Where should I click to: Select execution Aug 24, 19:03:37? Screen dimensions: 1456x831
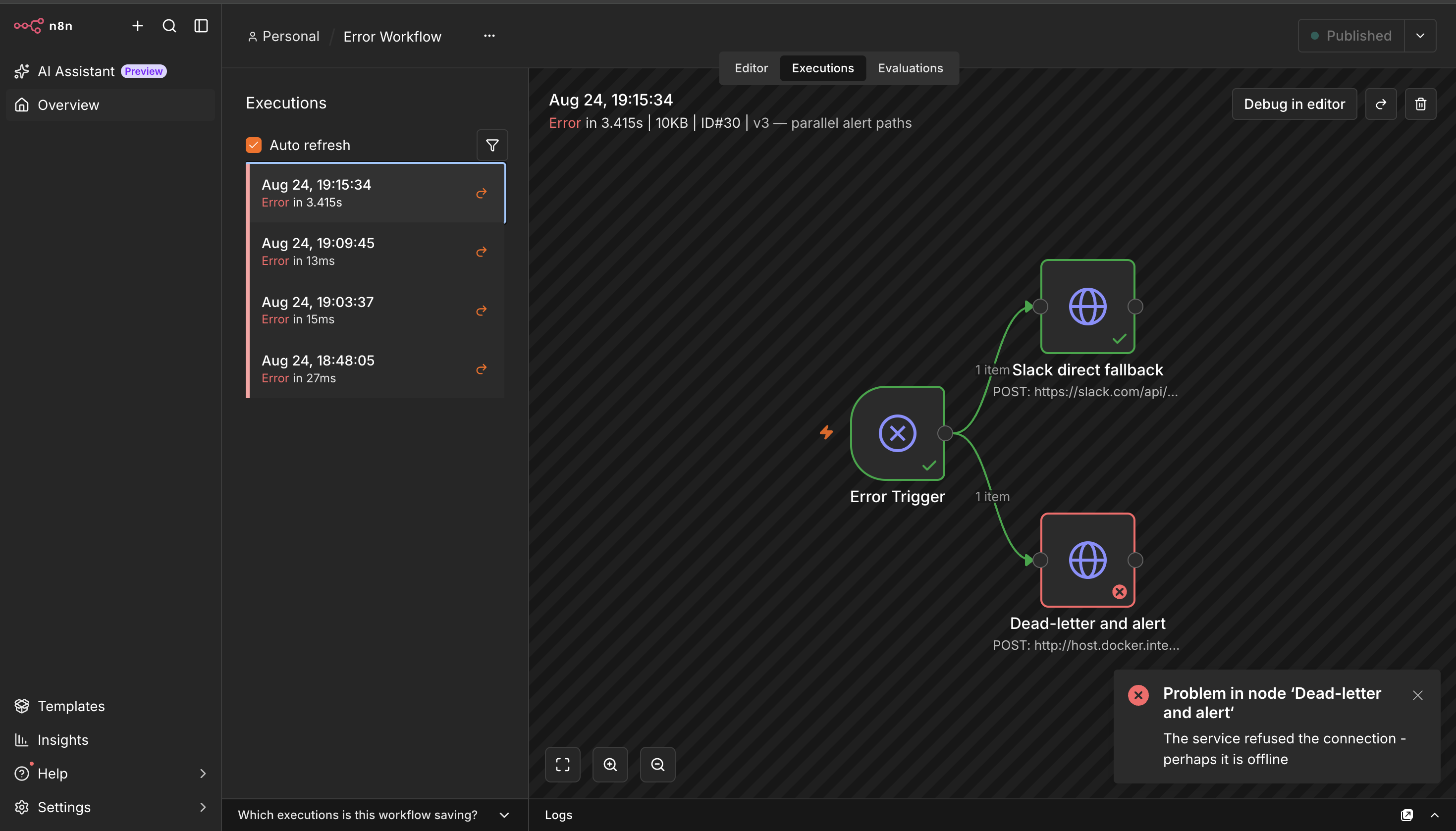point(376,311)
